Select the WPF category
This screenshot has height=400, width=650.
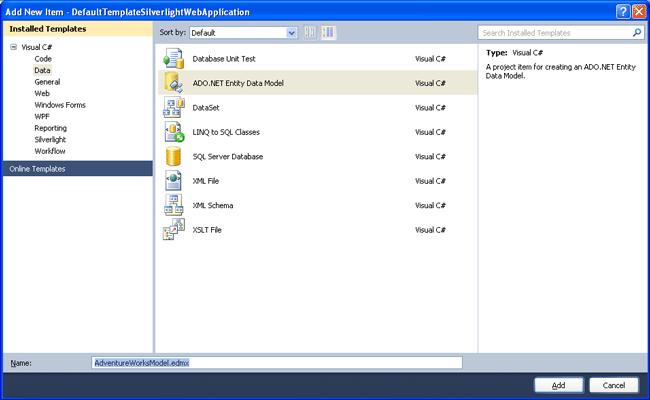coord(42,116)
